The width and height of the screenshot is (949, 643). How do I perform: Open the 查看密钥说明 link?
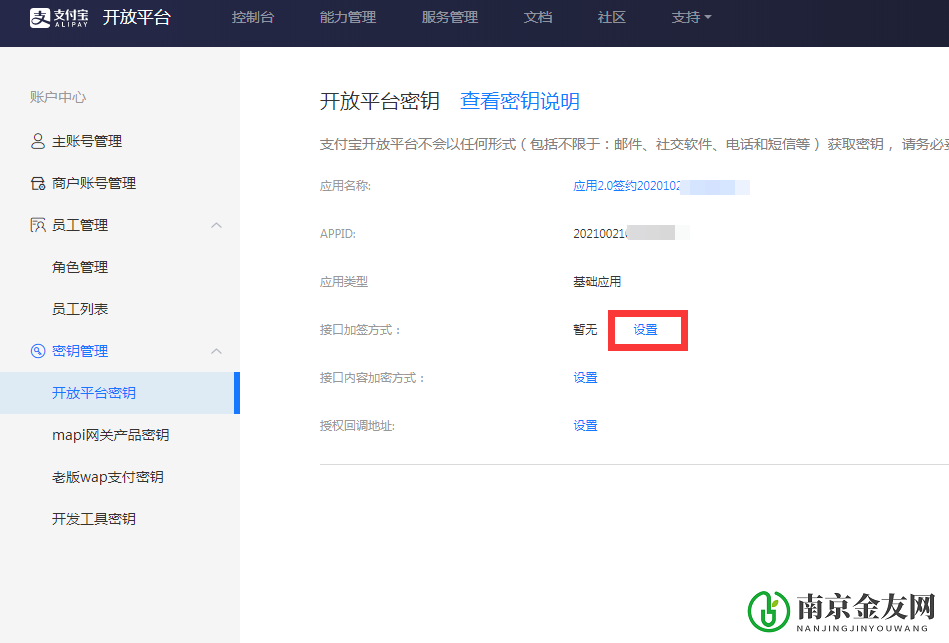[x=519, y=101]
